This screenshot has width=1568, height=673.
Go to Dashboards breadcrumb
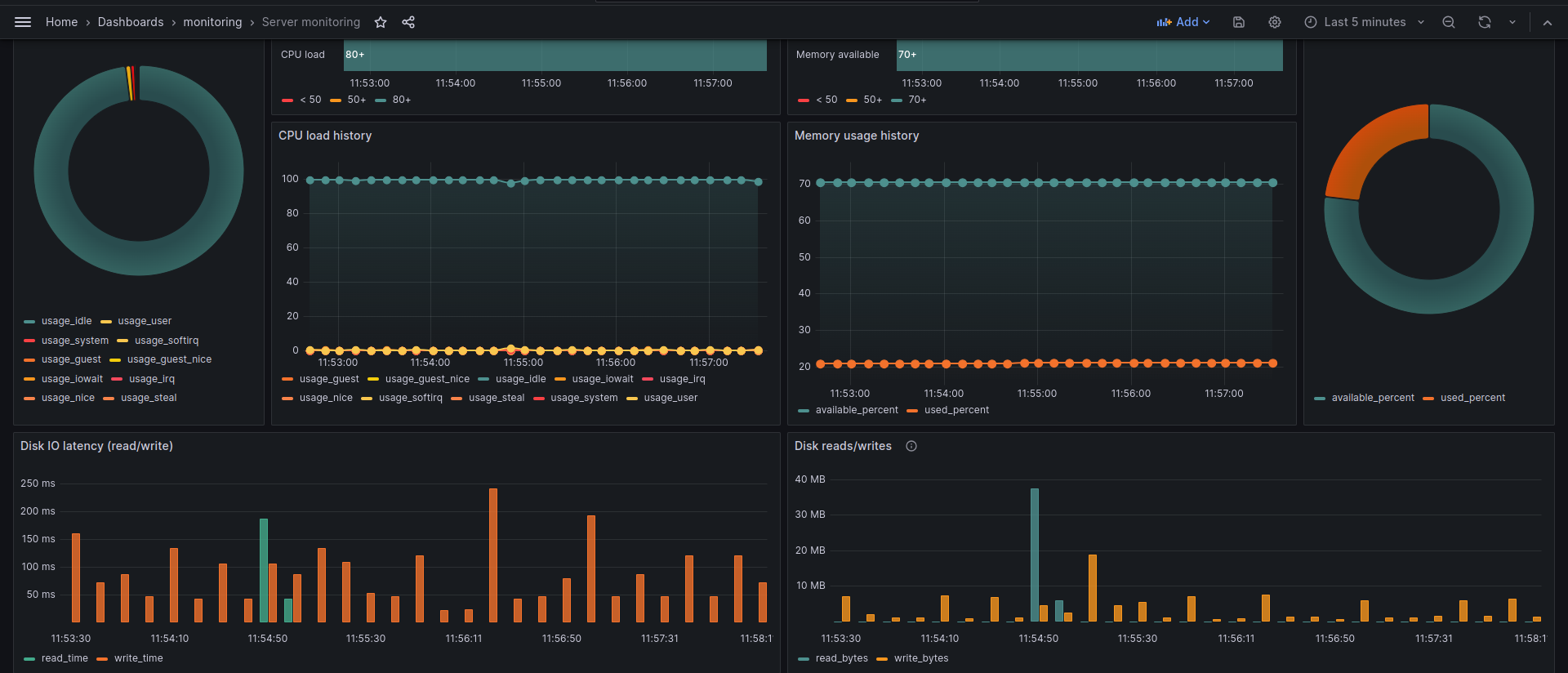pyautogui.click(x=131, y=22)
